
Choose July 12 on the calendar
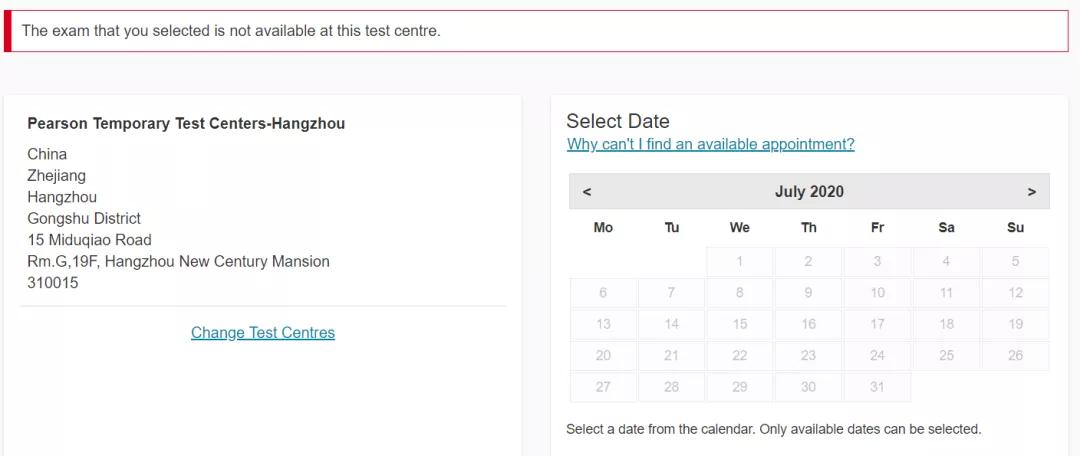coord(1015,293)
